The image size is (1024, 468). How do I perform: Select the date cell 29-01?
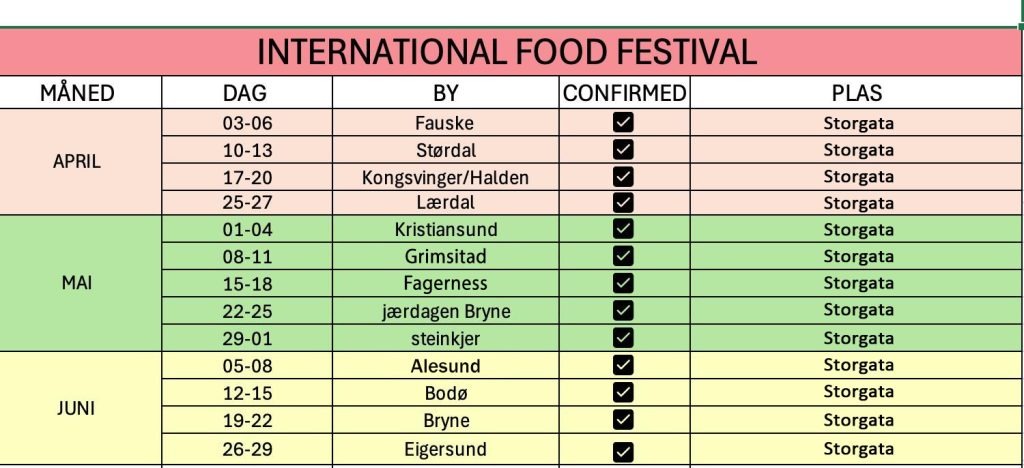(248, 338)
